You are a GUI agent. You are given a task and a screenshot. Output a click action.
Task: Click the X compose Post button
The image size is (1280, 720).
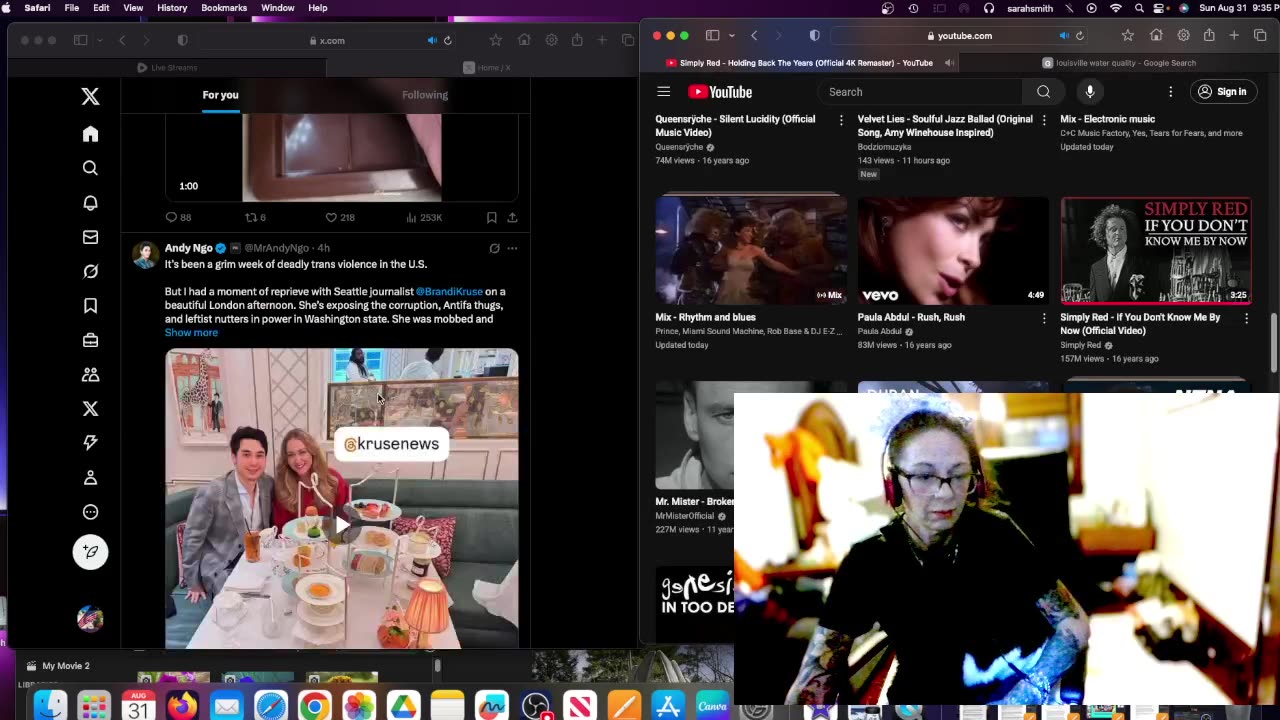[90, 552]
